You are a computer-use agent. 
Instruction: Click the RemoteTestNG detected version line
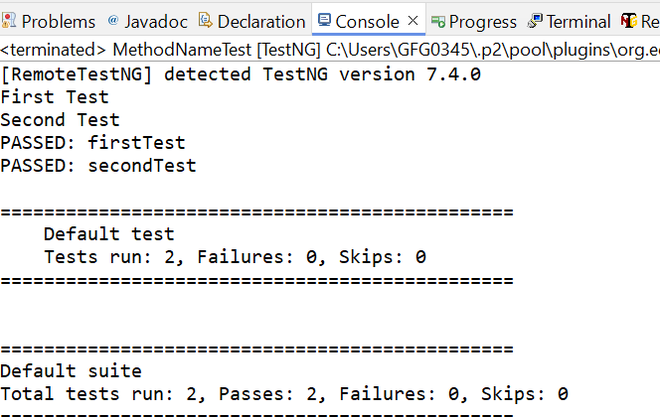241,75
